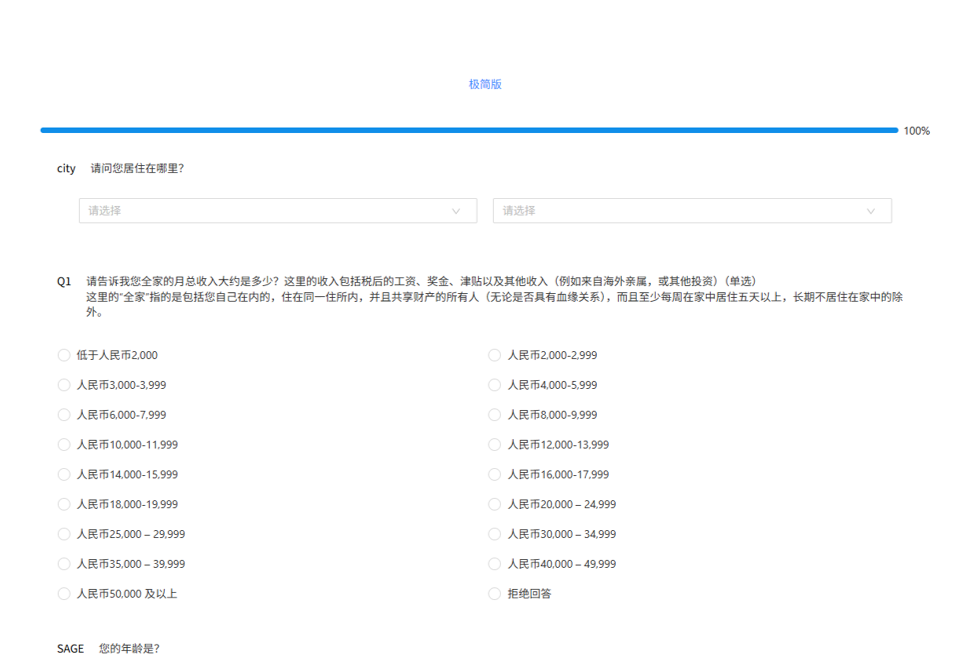Click the blue survey progress bar
977x668 pixels.
coord(469,130)
